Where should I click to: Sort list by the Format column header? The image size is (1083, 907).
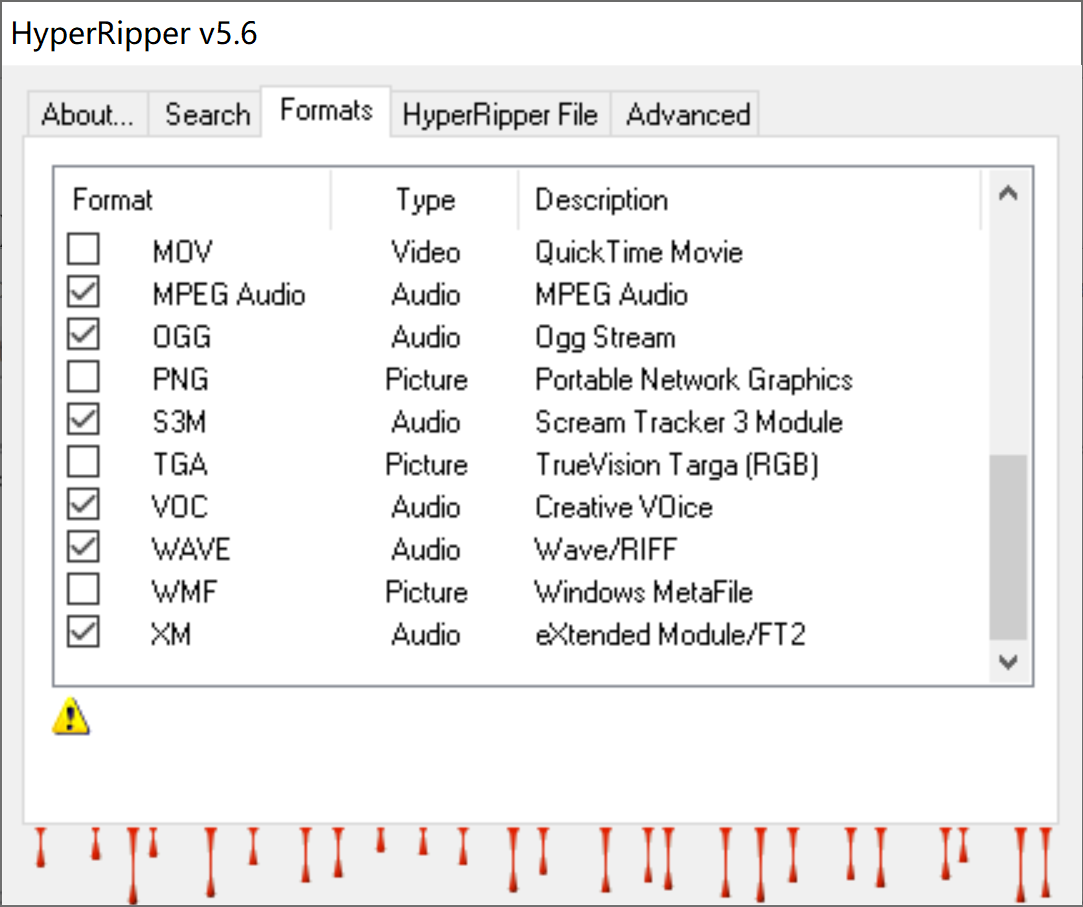tap(190, 200)
